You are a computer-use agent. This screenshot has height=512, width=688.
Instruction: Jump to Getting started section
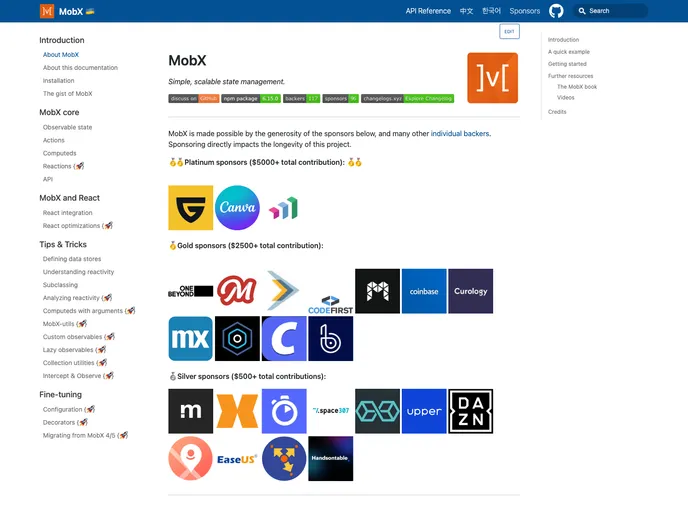(x=567, y=64)
